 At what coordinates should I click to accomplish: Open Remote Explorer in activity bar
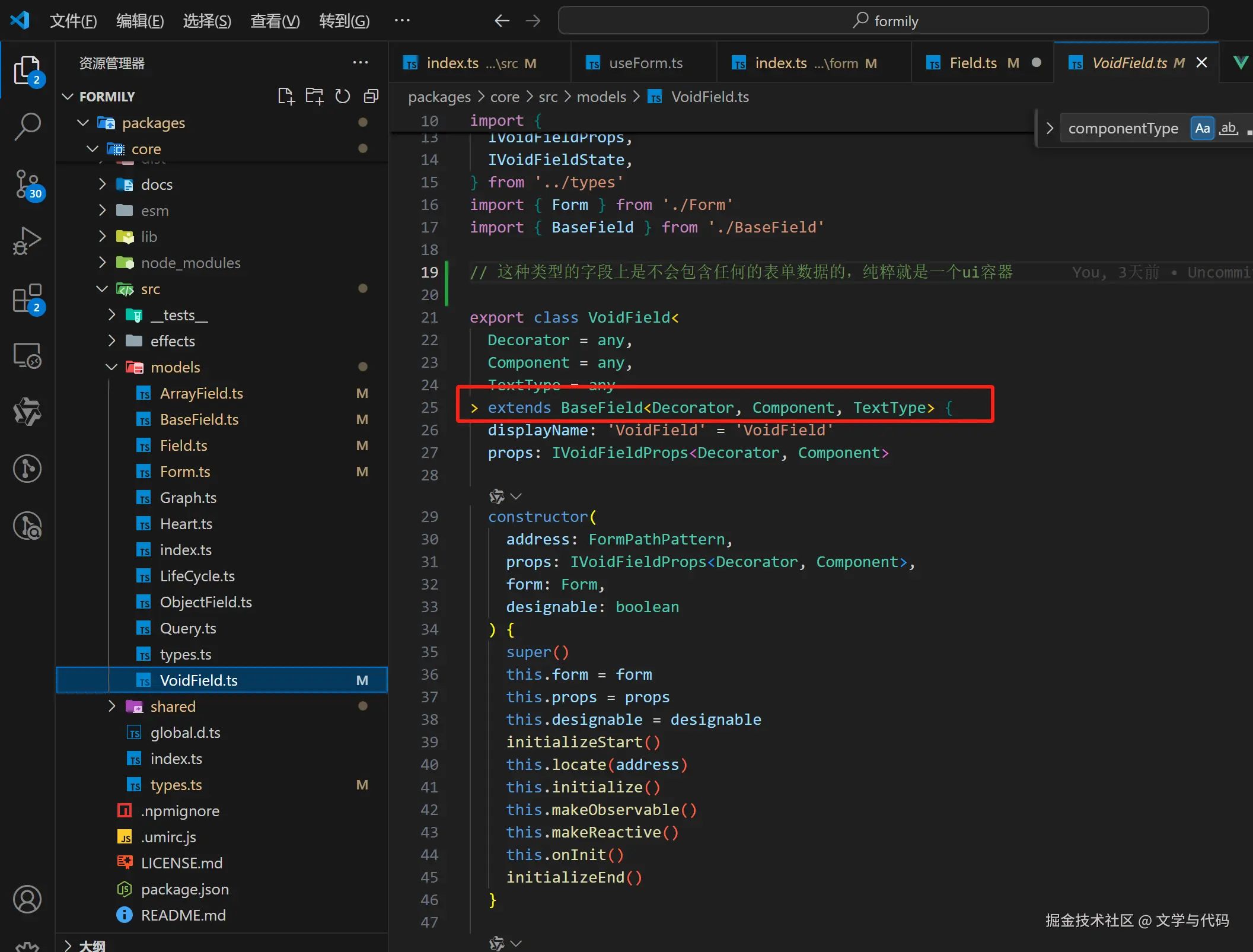tap(27, 355)
